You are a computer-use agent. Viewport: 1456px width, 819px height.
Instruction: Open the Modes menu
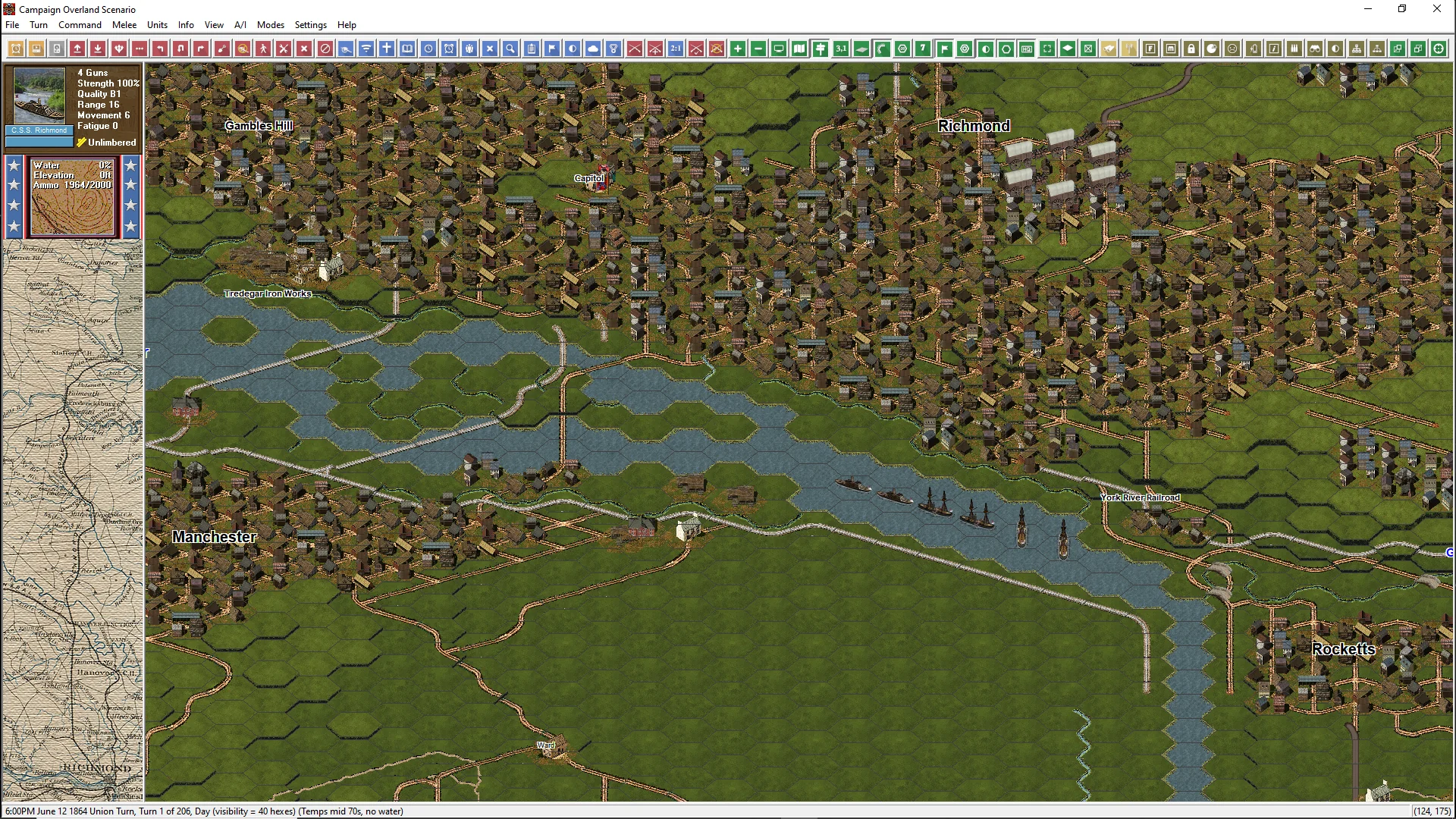pos(270,25)
